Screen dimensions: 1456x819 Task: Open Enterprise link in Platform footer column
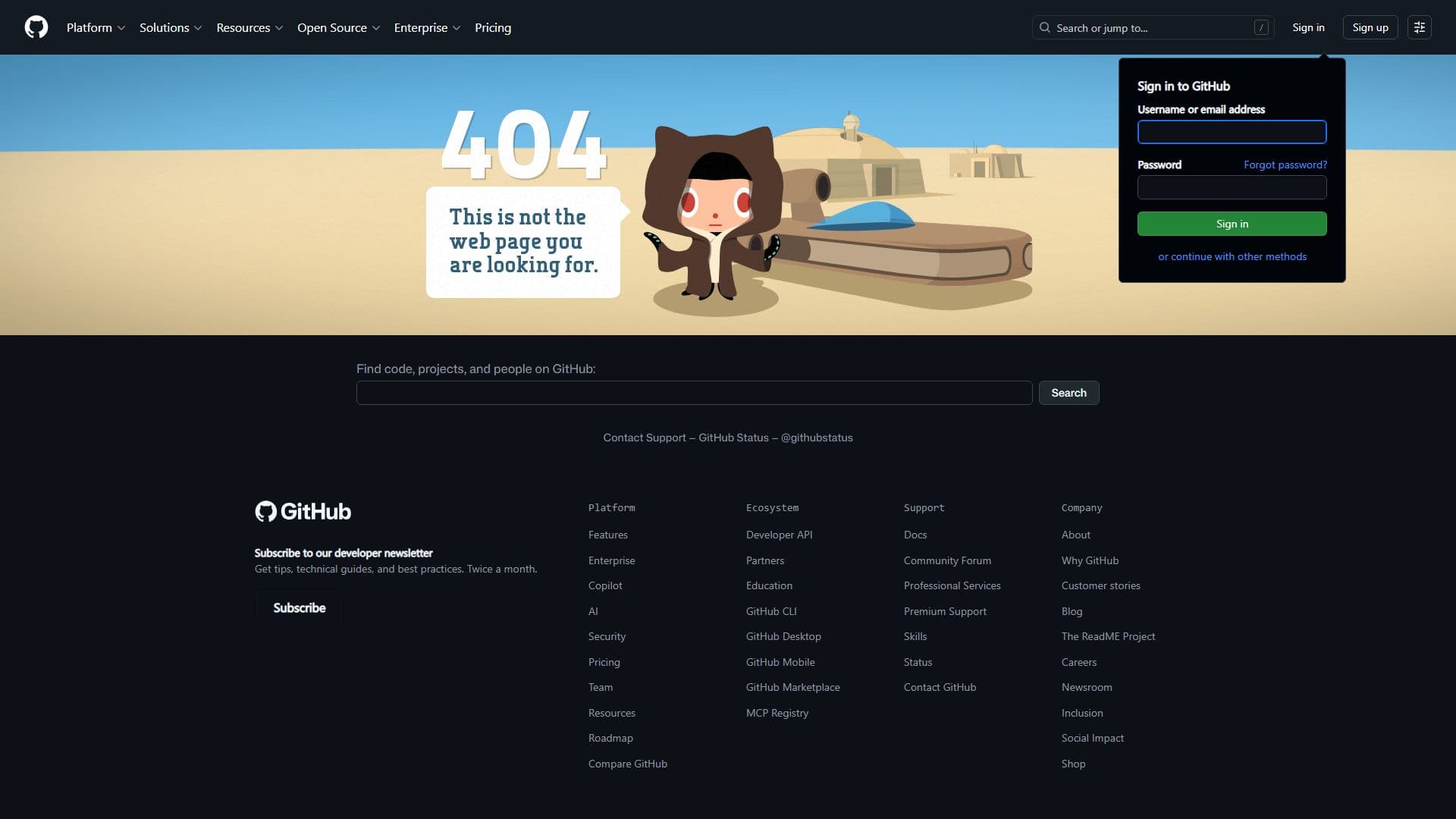(612, 560)
